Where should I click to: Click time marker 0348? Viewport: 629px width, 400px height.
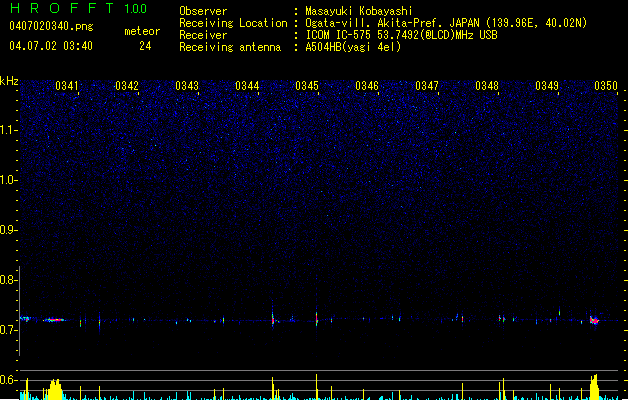click(x=487, y=86)
